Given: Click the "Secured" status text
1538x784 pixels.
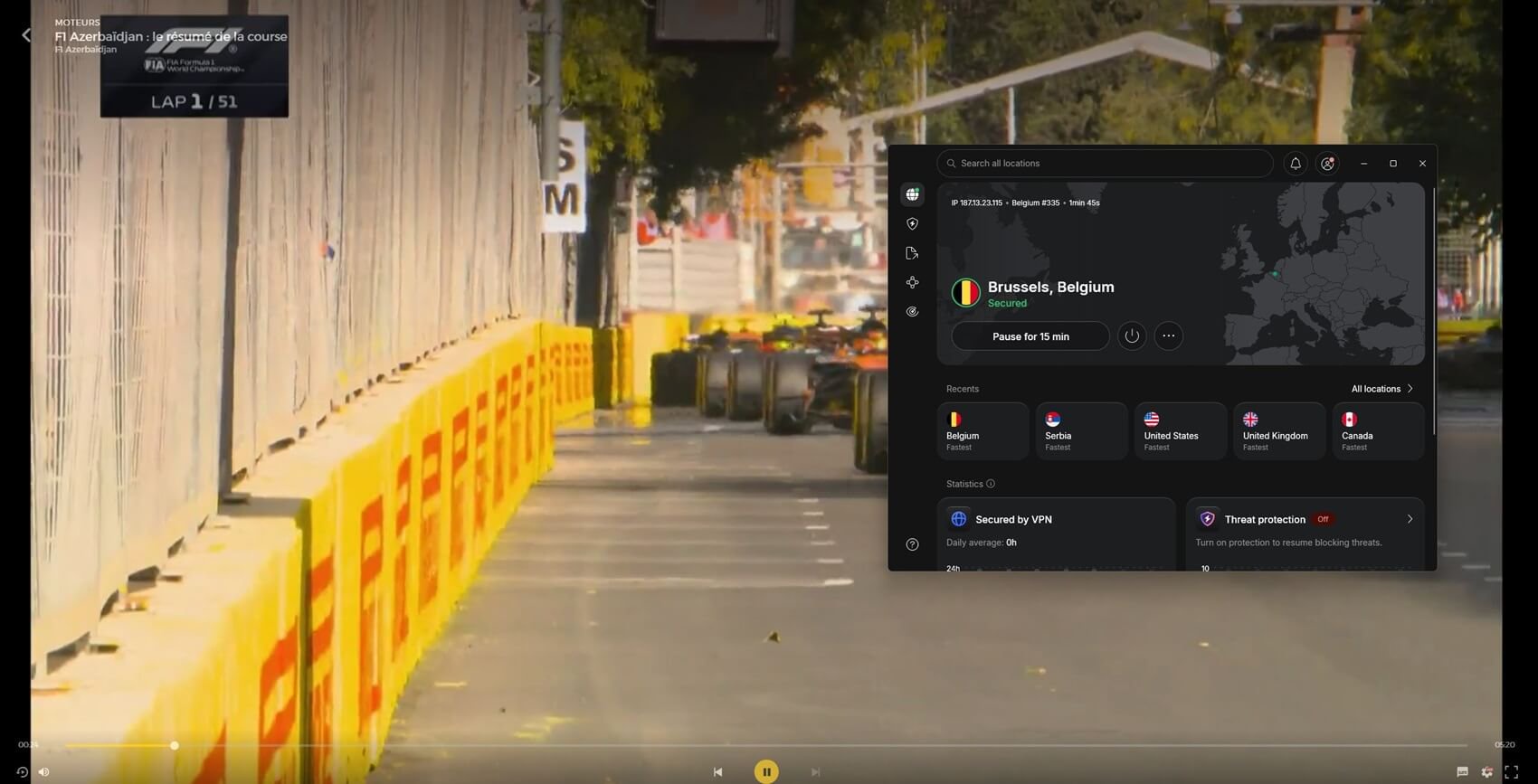Looking at the screenshot, I should (1007, 304).
